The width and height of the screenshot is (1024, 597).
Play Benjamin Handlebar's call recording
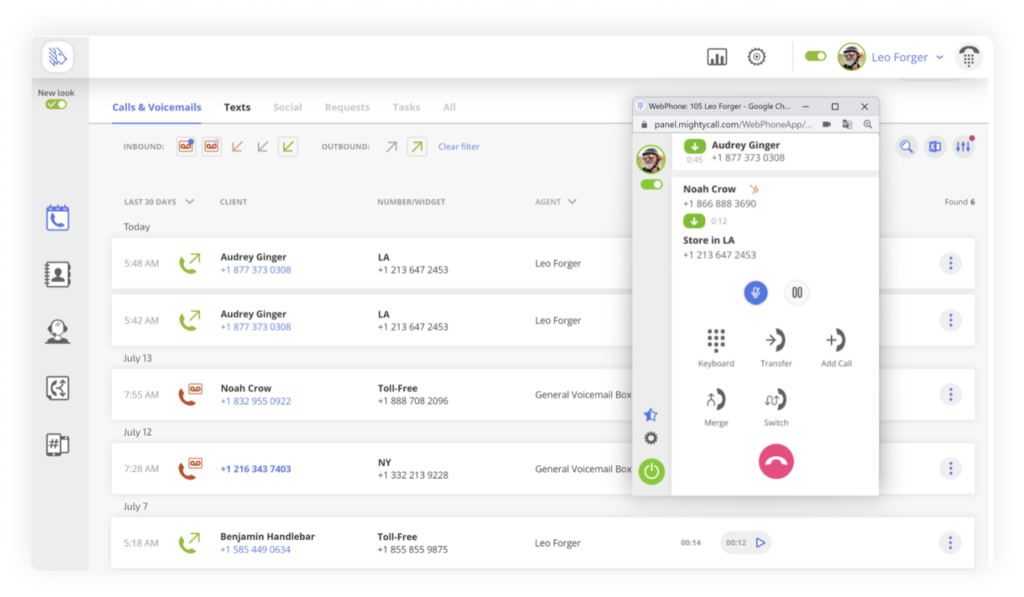pyautogui.click(x=763, y=542)
